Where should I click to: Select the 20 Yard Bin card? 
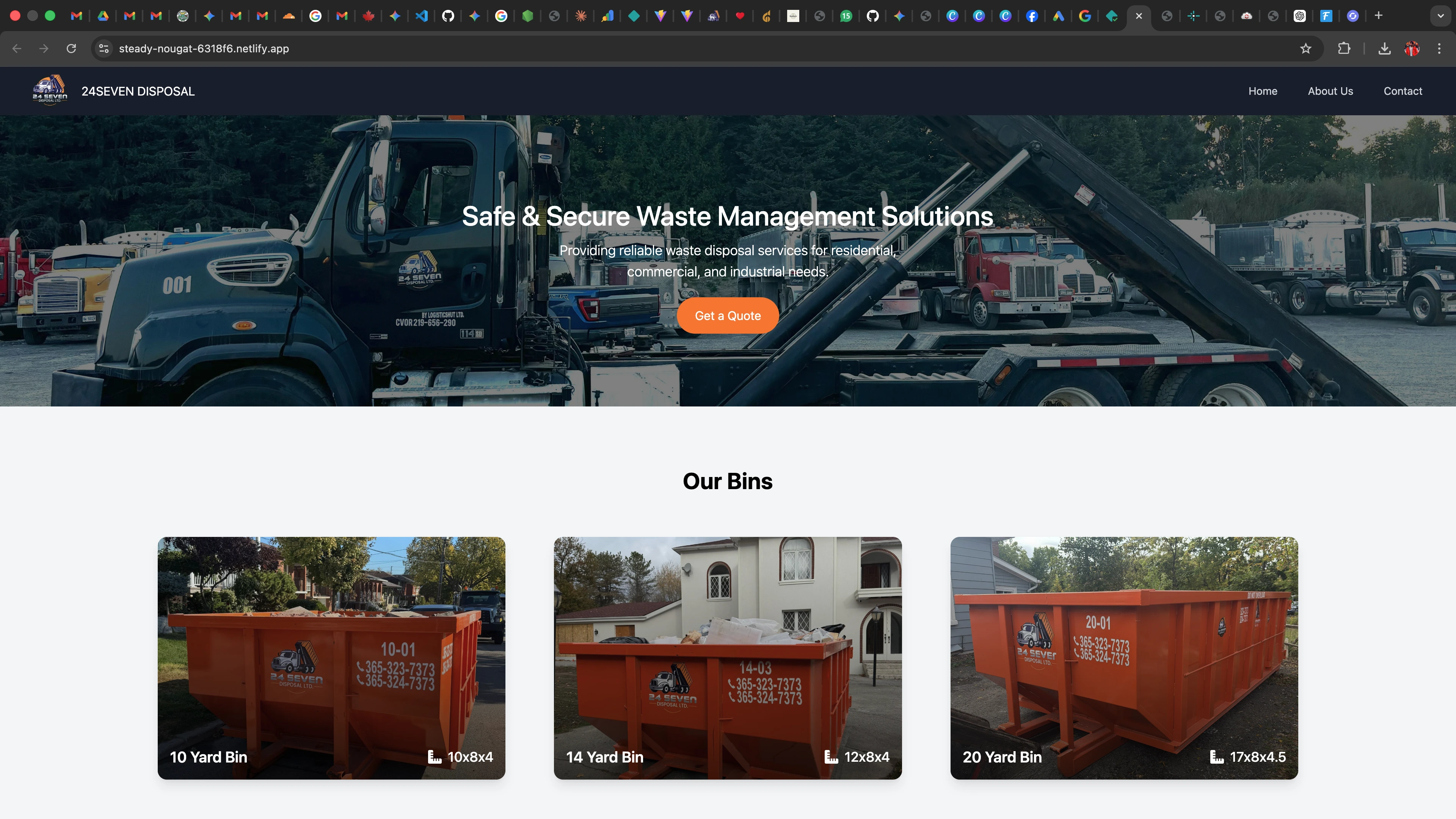point(1123,658)
